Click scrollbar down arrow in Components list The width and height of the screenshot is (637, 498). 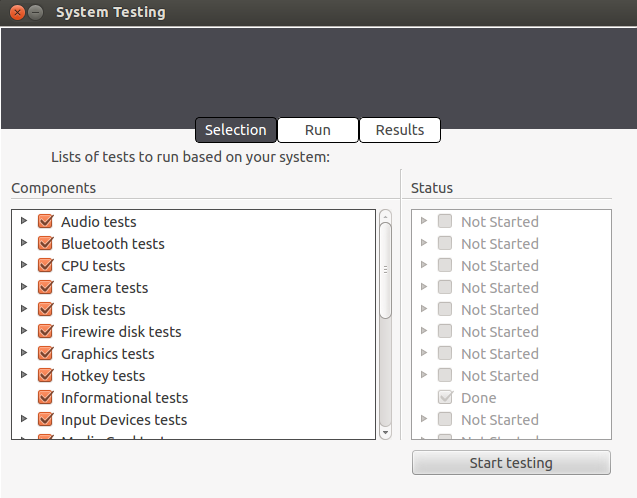pos(385,432)
